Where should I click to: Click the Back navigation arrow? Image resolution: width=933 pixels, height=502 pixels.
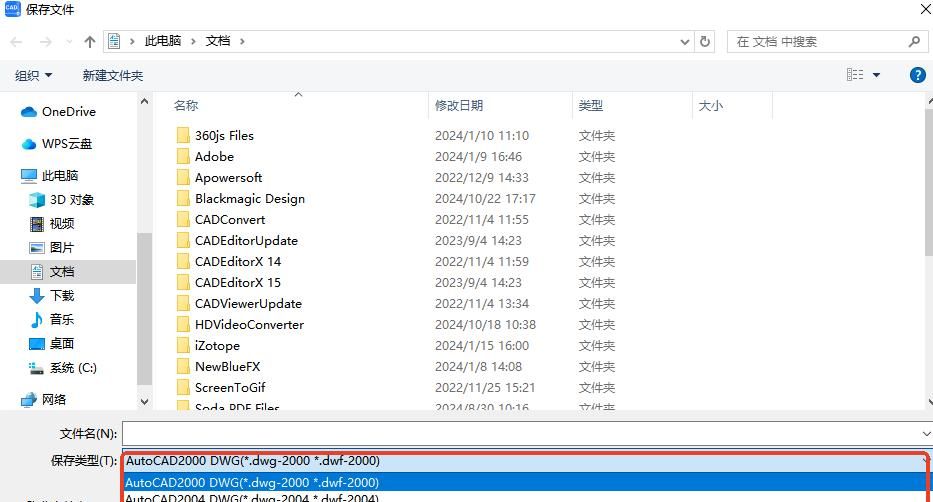16,42
